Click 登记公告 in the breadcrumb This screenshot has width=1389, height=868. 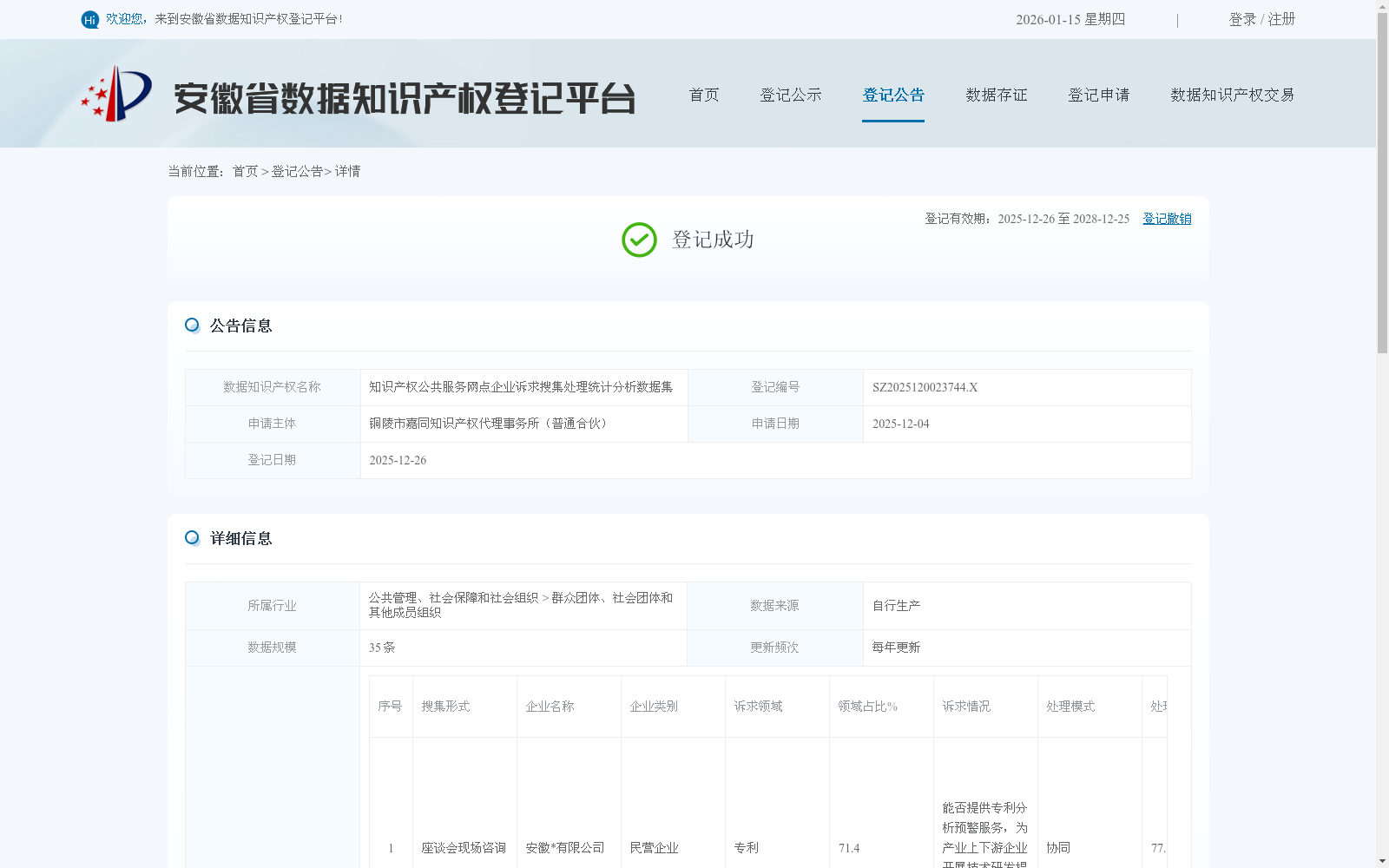(297, 171)
